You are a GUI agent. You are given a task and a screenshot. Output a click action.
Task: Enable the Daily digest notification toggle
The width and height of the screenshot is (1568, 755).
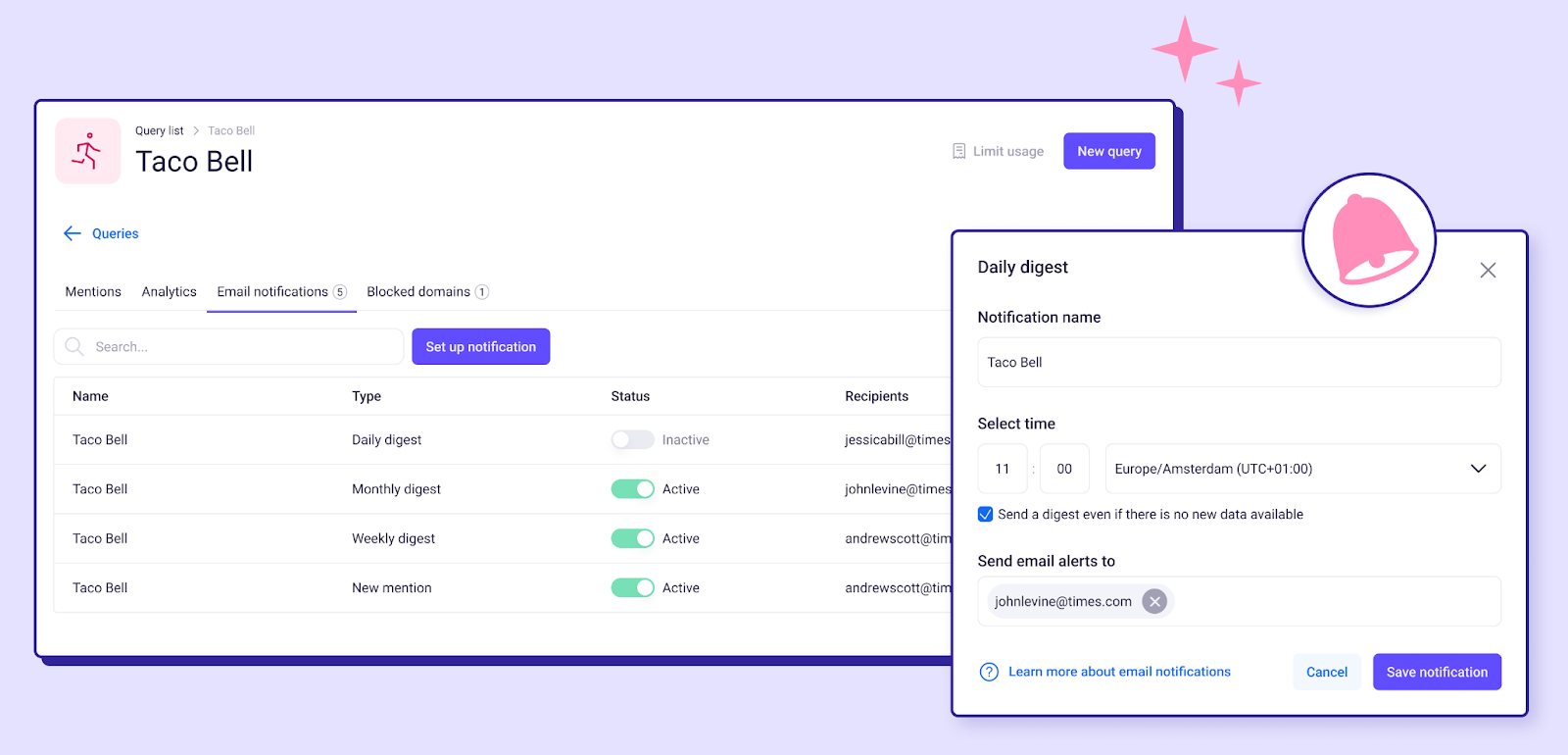coord(632,439)
